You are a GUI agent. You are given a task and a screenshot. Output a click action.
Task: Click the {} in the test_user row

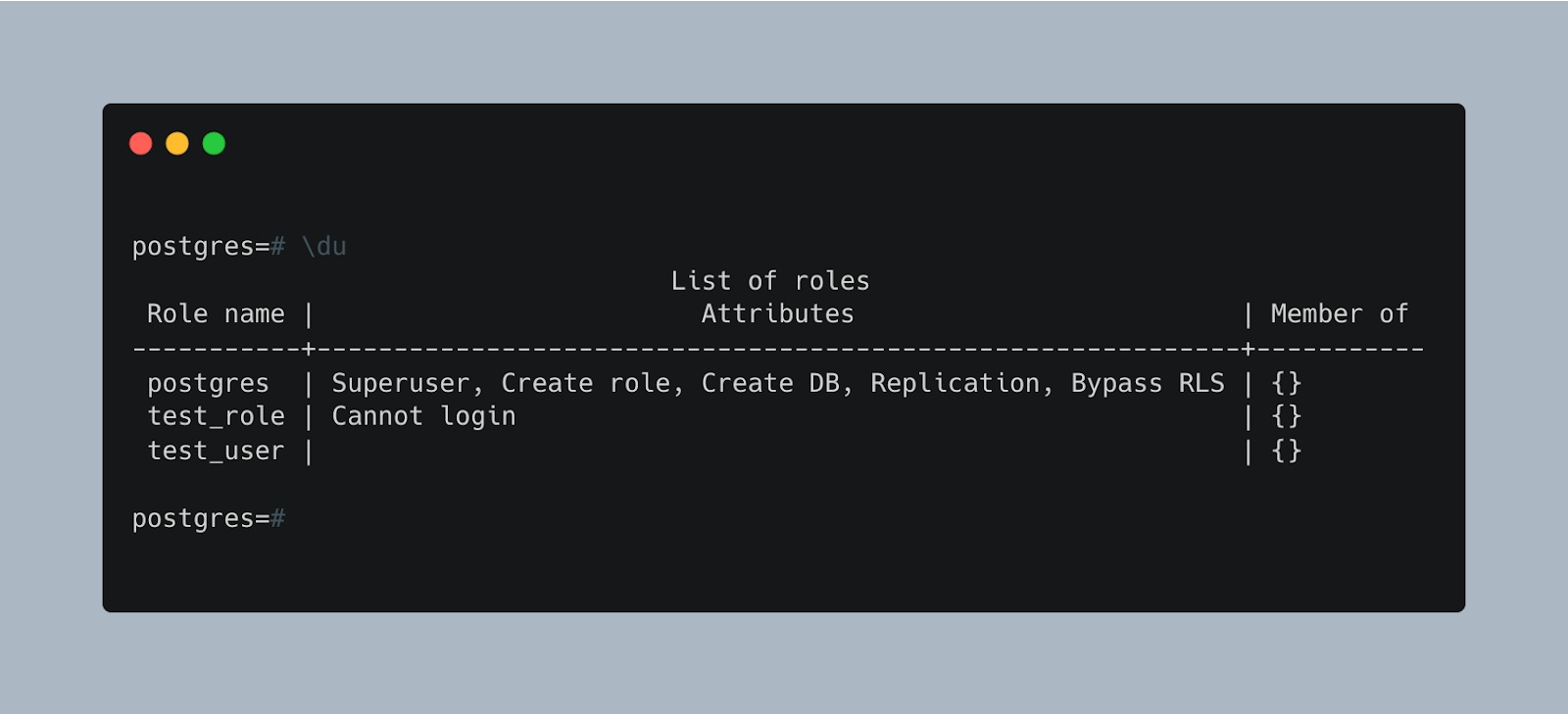[x=1286, y=451]
